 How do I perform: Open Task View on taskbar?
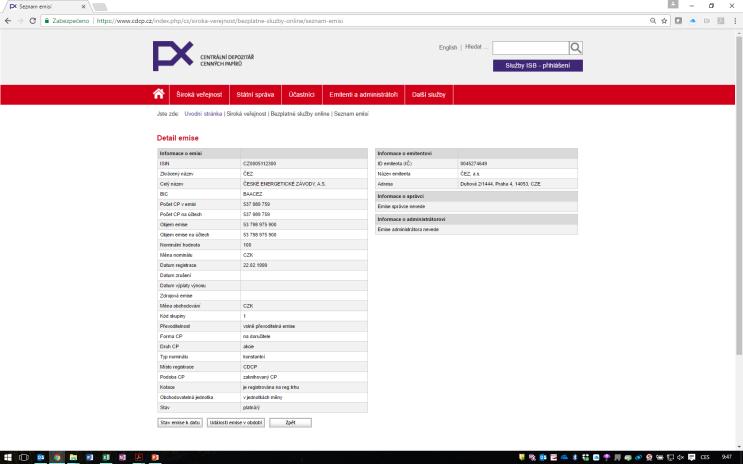[x=24, y=457]
